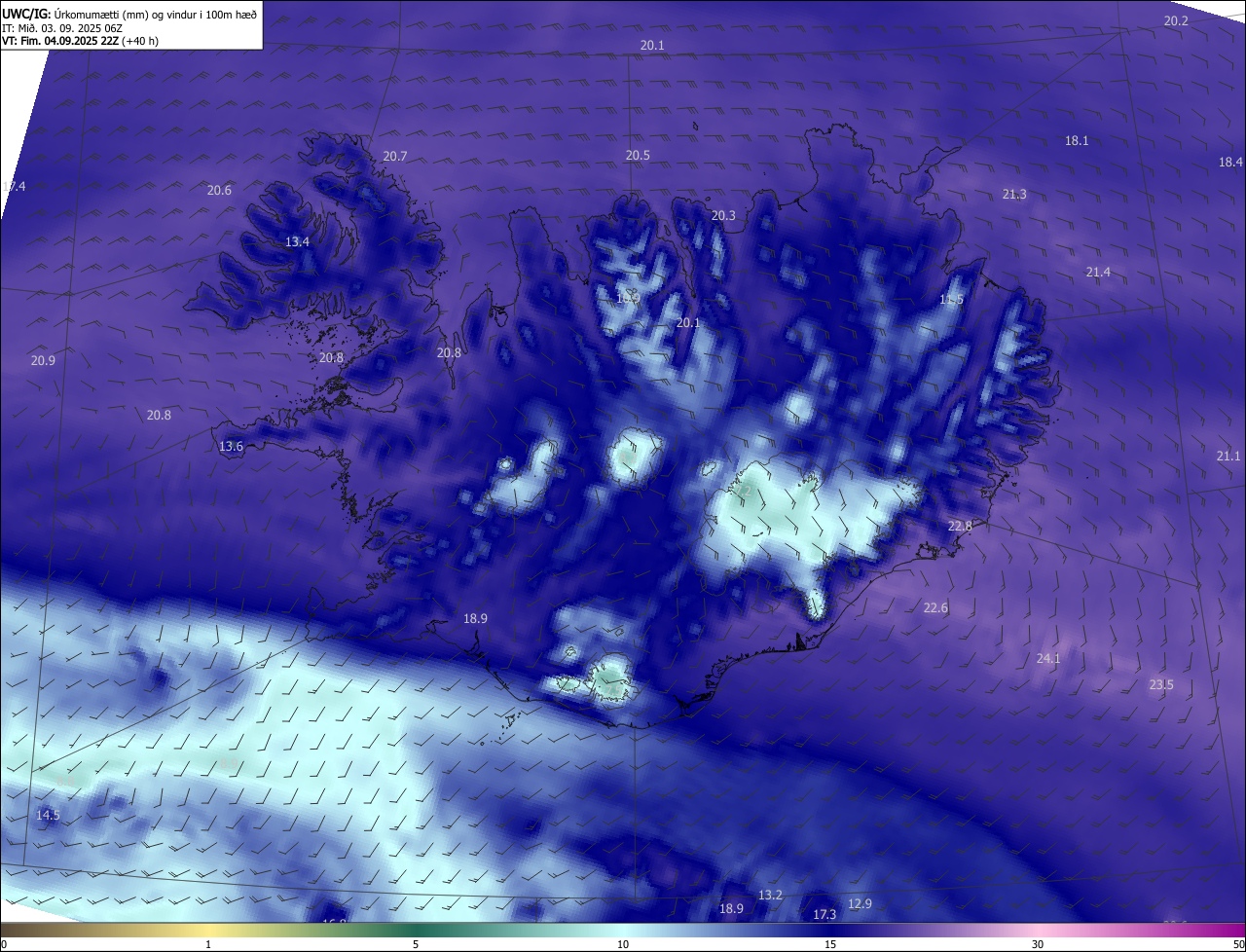
Task: Click the 24.1 value label
Action: [1047, 658]
